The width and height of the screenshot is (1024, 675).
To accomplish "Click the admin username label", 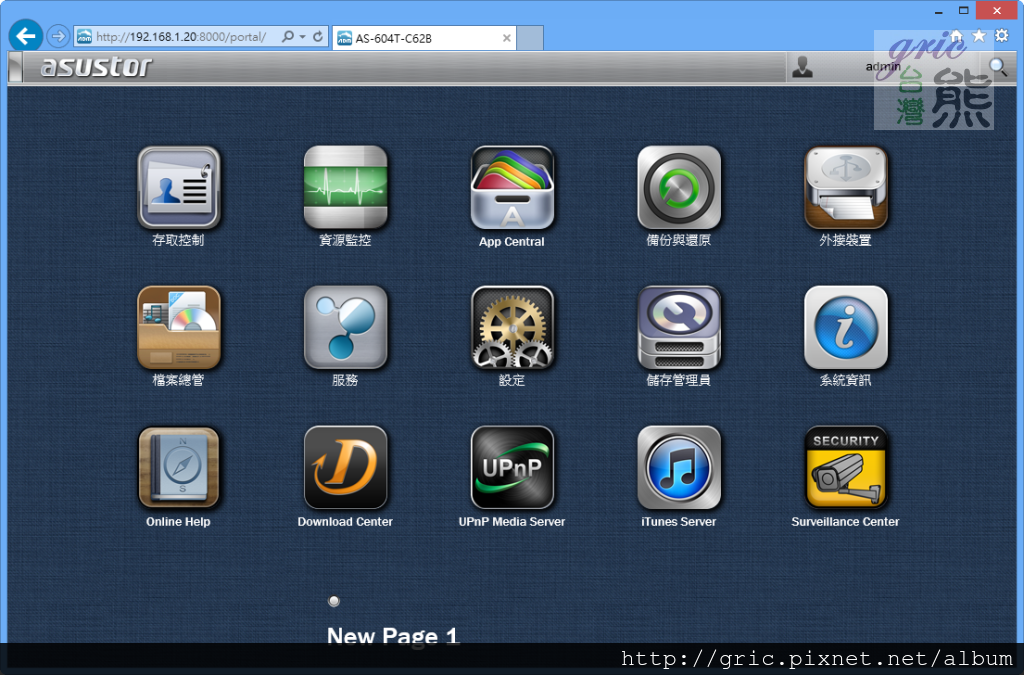I will [x=883, y=67].
